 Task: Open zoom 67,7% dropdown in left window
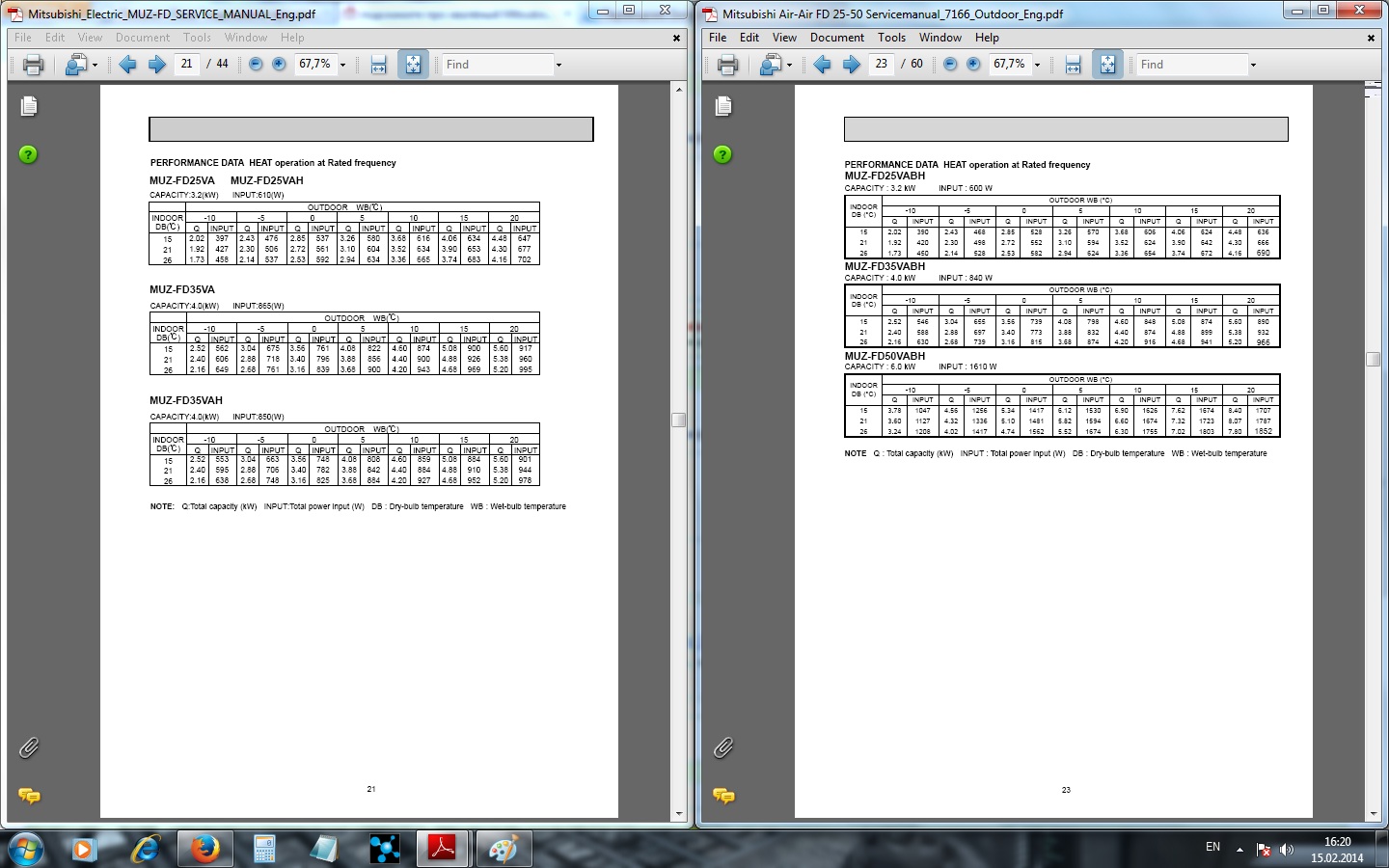tap(342, 66)
